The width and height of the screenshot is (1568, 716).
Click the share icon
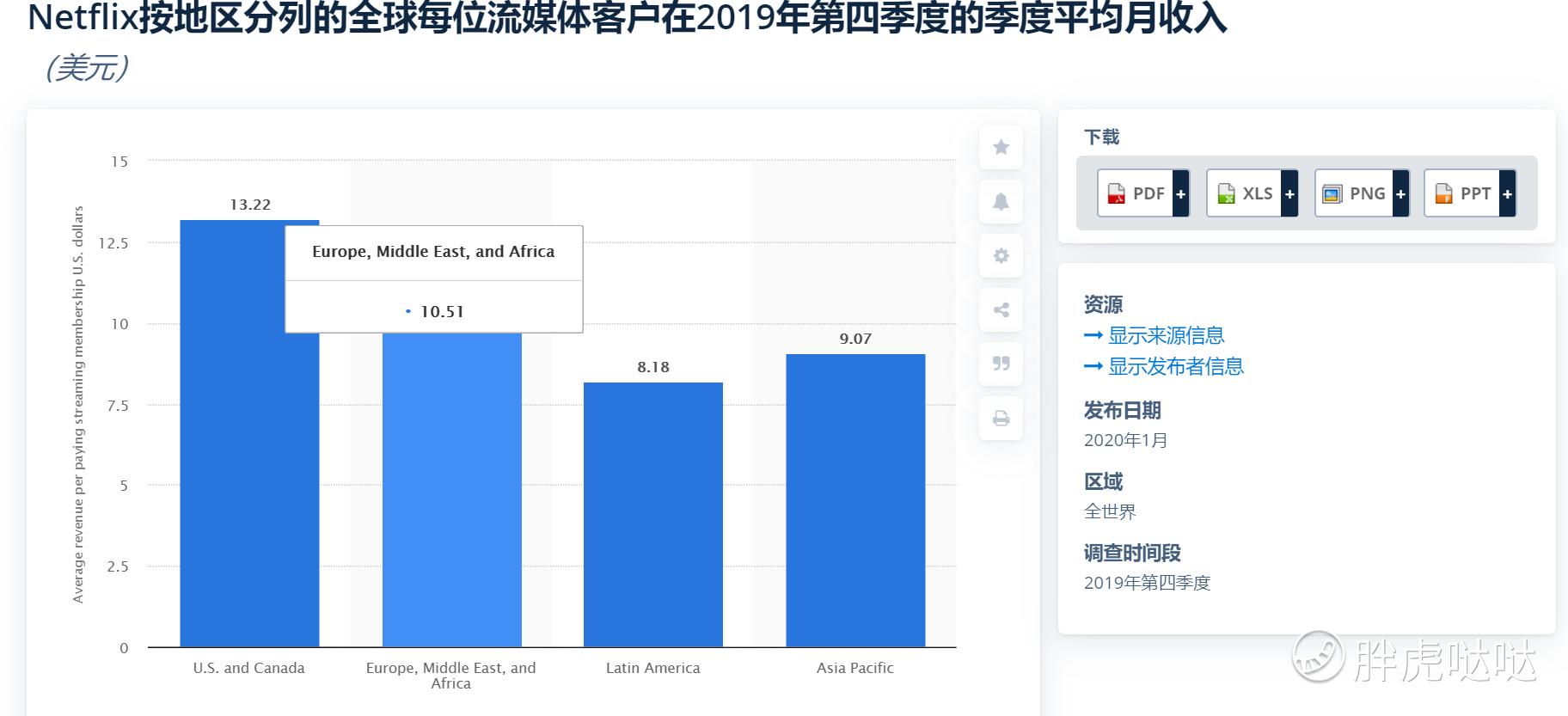(1001, 310)
